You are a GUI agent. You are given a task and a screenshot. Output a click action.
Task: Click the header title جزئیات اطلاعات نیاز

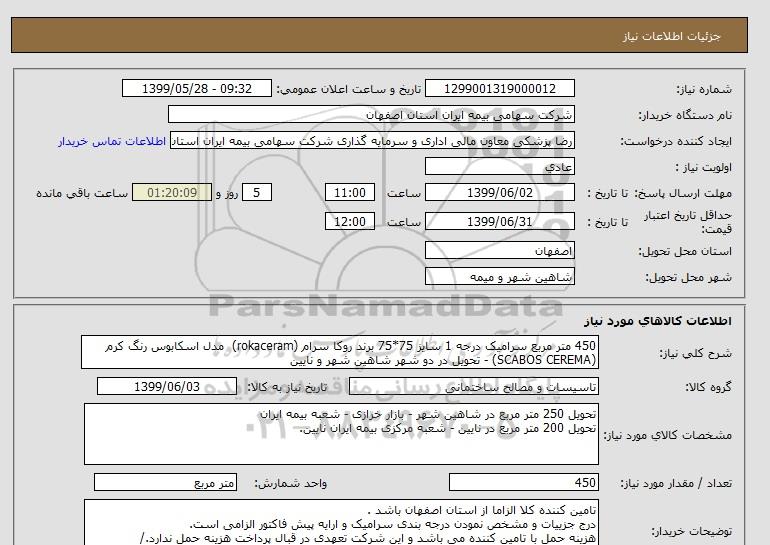click(x=672, y=36)
